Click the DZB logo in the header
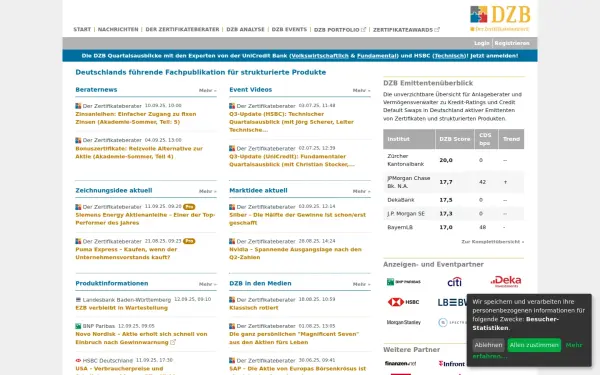 (x=500, y=18)
